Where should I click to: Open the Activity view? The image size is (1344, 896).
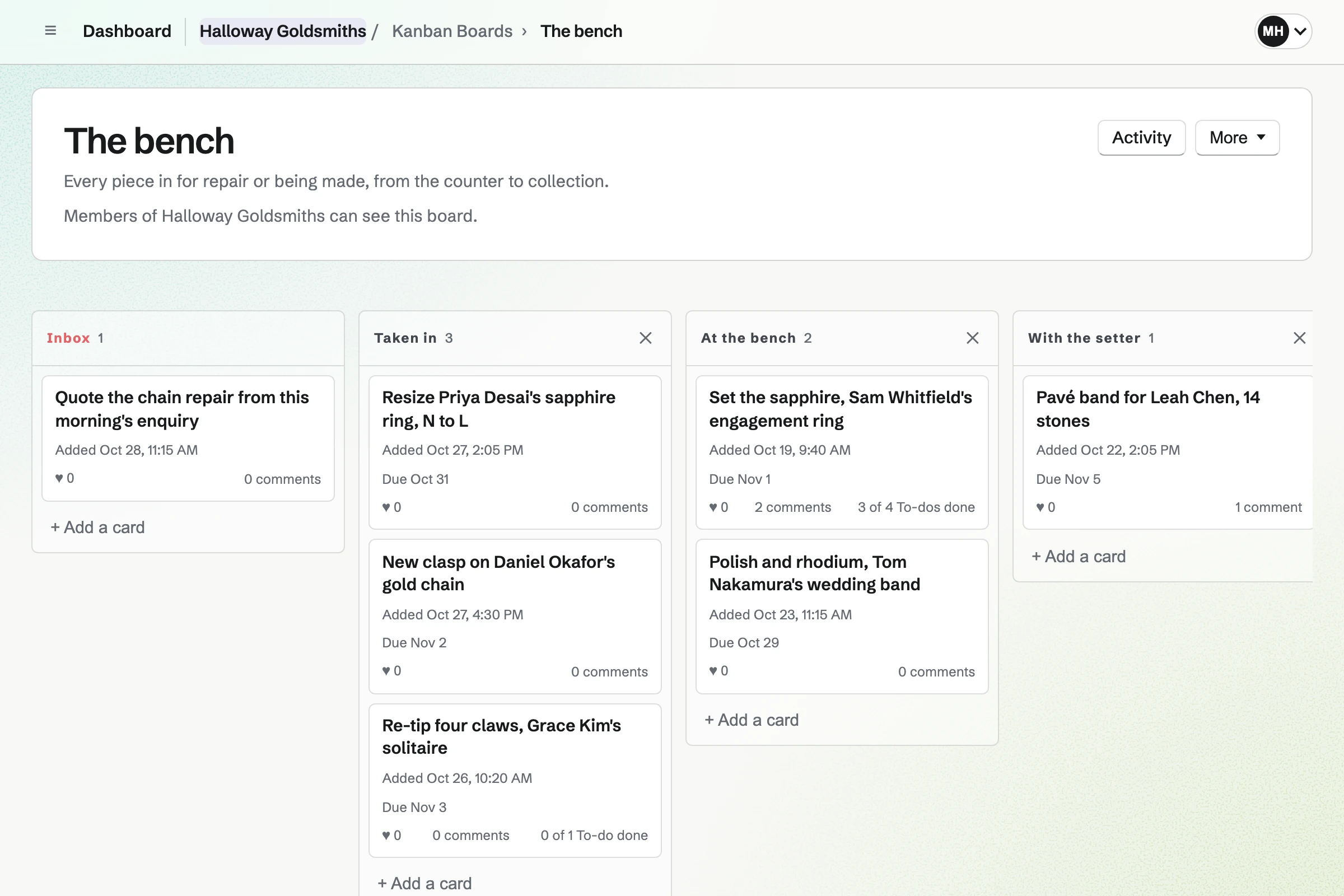click(x=1141, y=138)
